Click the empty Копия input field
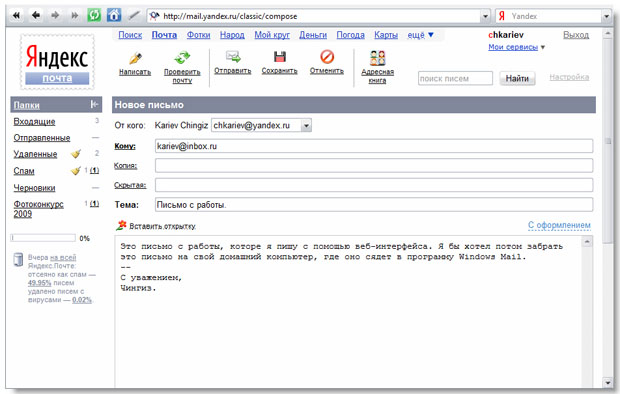 (374, 165)
